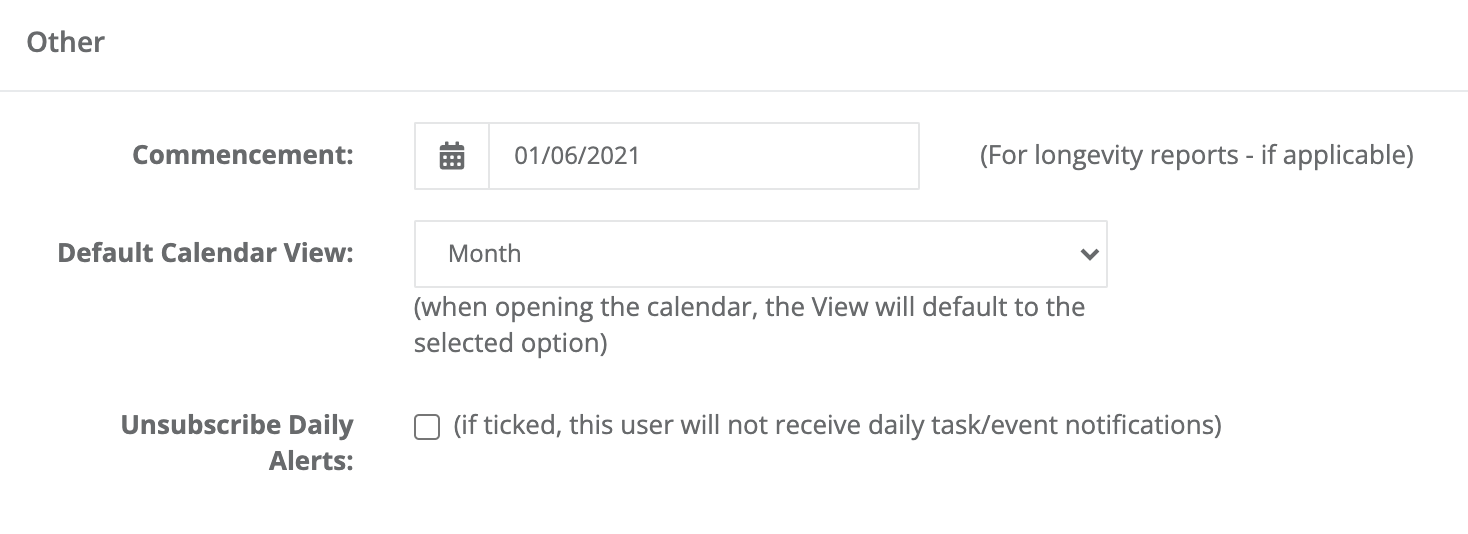Viewport: 1468px width, 534px height.
Task: Click the Unsubscribe Daily label text
Action: (237, 425)
